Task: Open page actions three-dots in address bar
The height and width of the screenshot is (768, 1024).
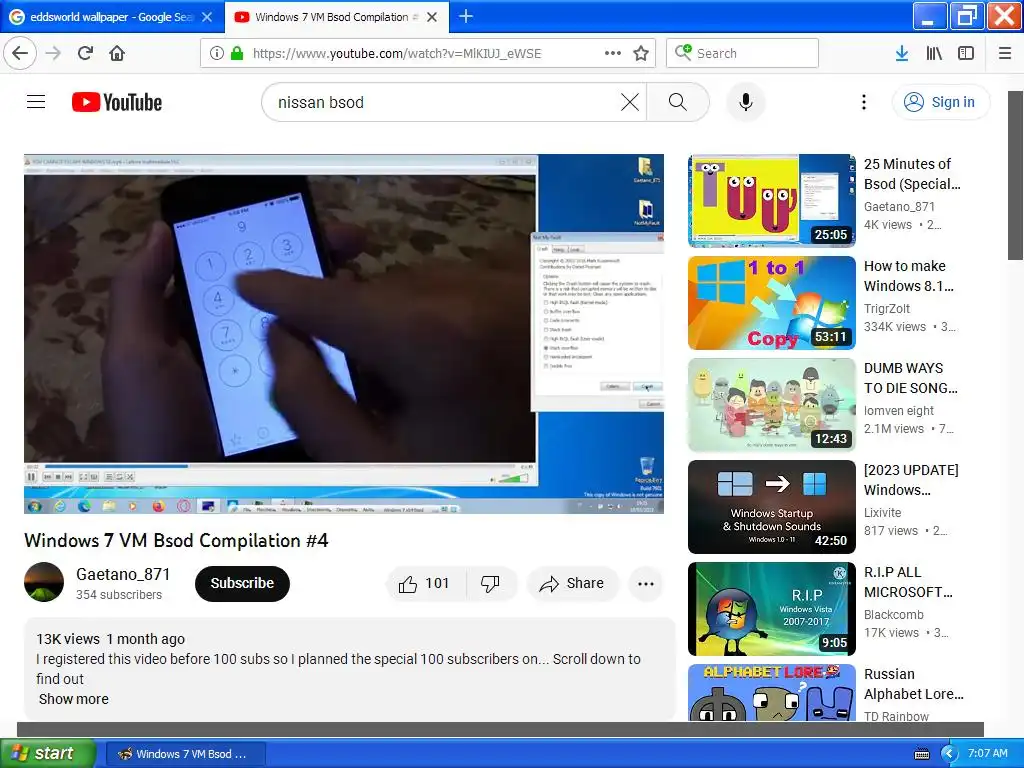Action: (x=613, y=53)
